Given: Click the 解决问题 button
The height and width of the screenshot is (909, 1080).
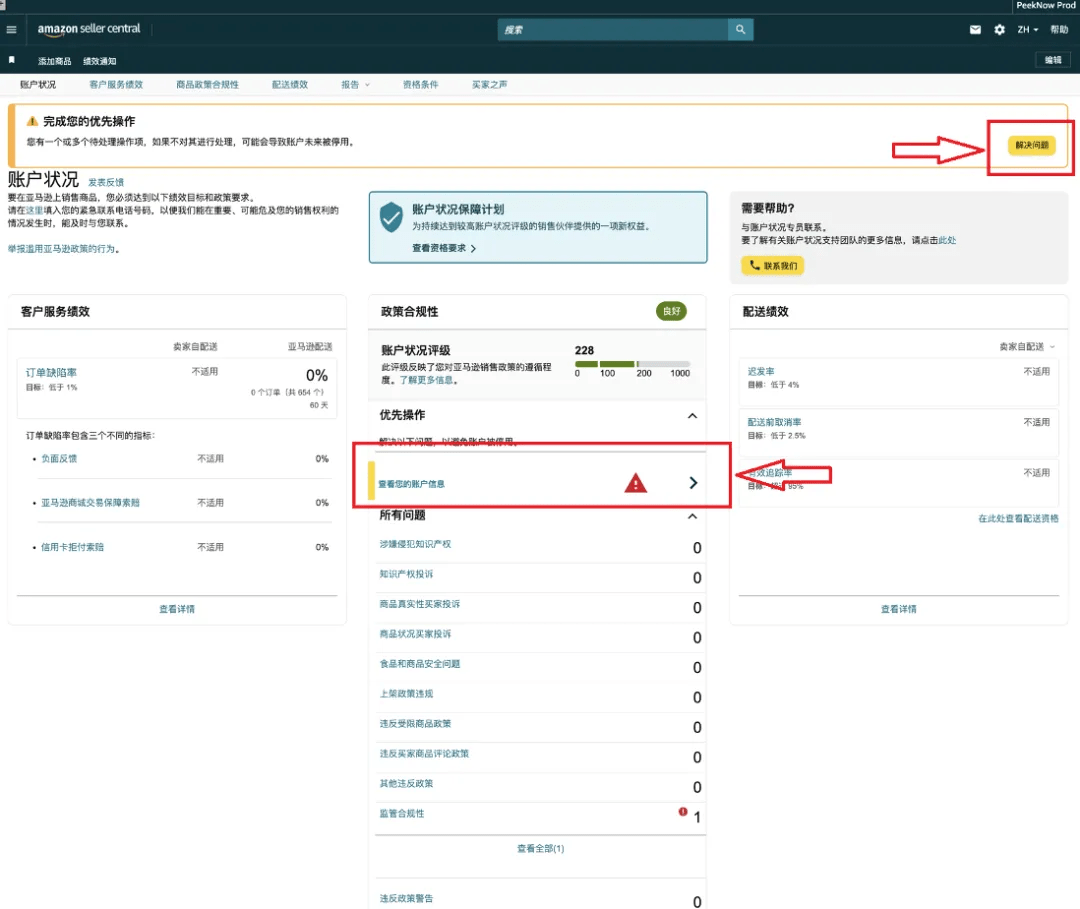Looking at the screenshot, I should click(1031, 146).
